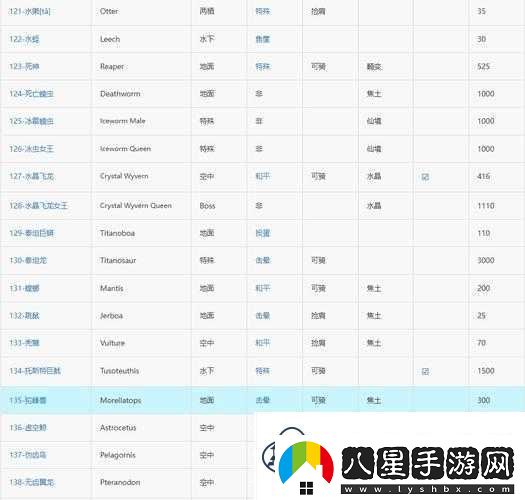
Task: Click the small icon in Tusoteuthis row
Action: [x=425, y=371]
